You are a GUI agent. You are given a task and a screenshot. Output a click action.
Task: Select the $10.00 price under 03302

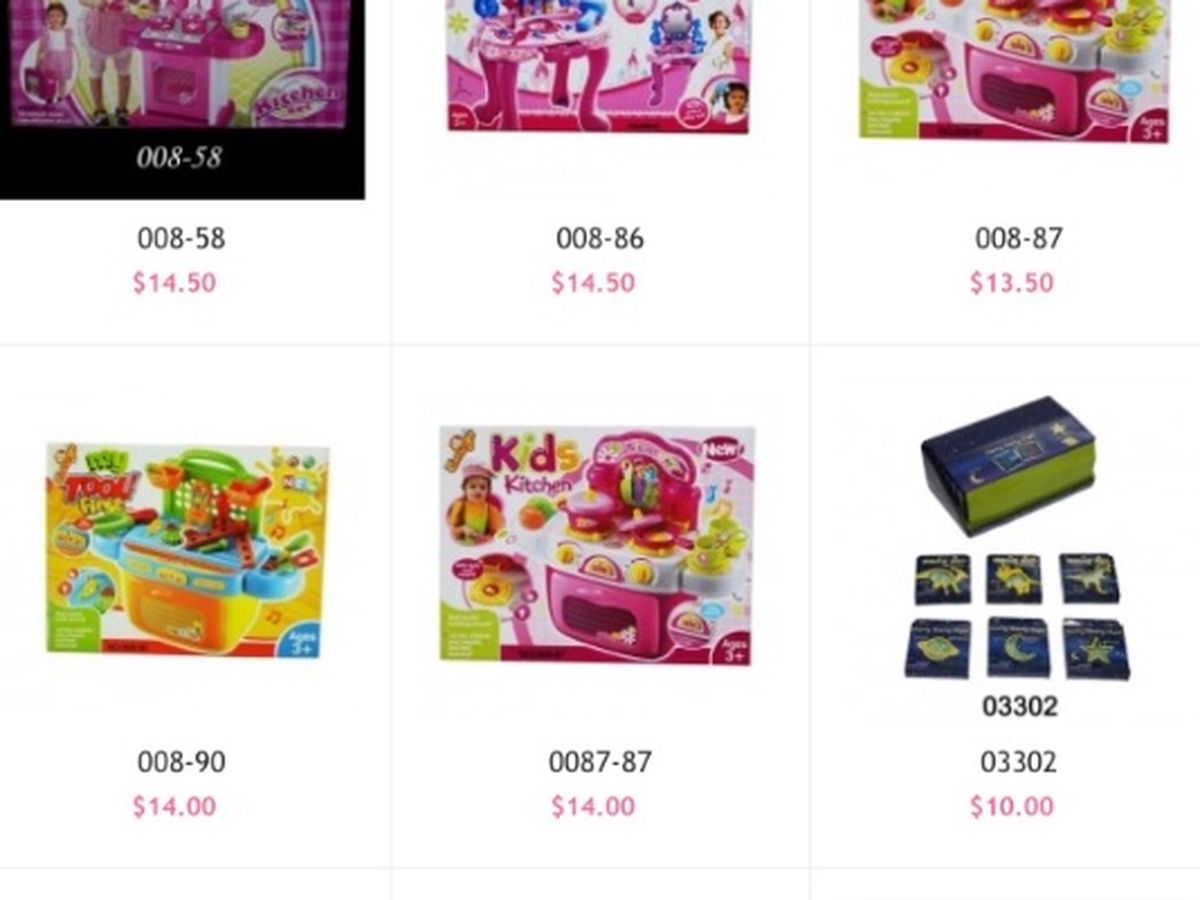(1011, 806)
